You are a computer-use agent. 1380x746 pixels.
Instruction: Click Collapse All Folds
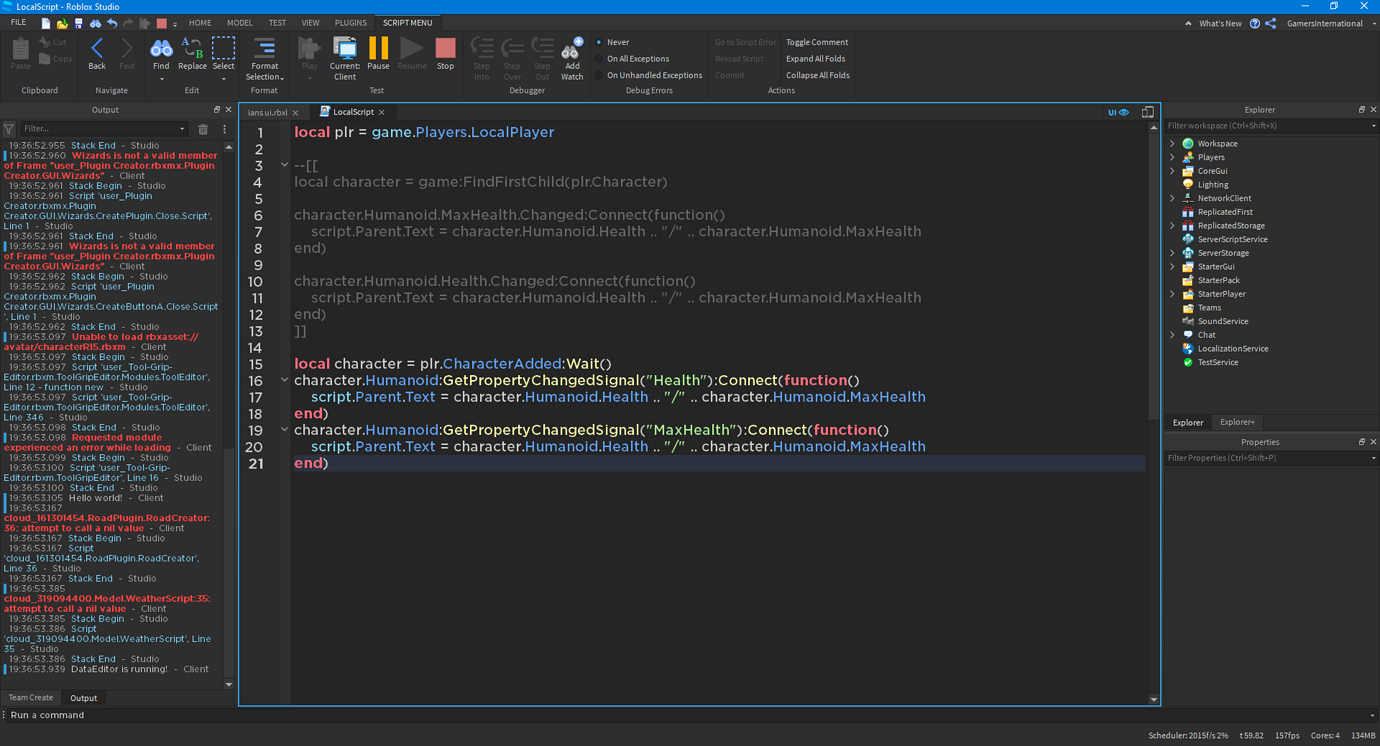click(816, 74)
